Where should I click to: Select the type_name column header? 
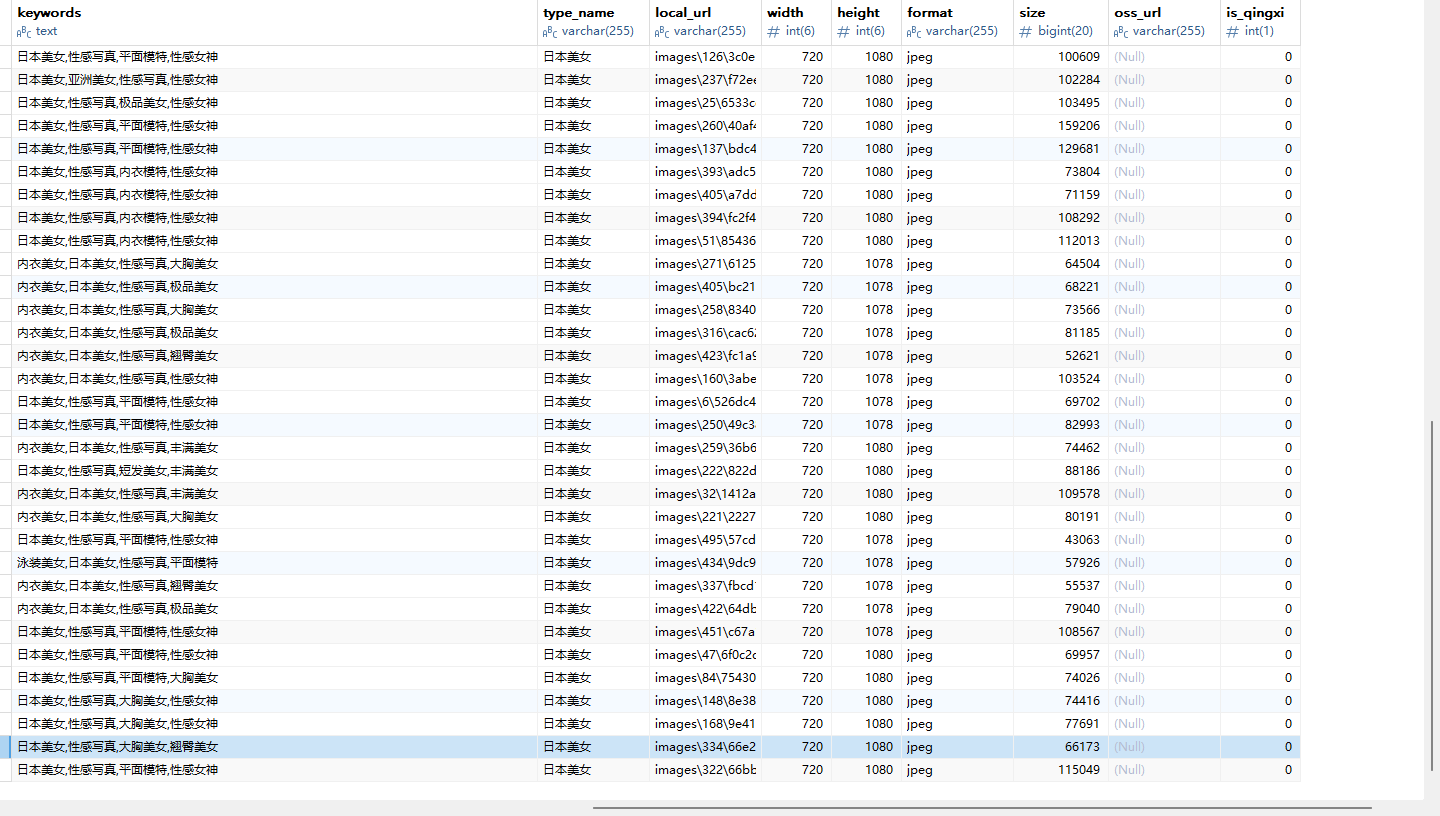pyautogui.click(x=594, y=22)
